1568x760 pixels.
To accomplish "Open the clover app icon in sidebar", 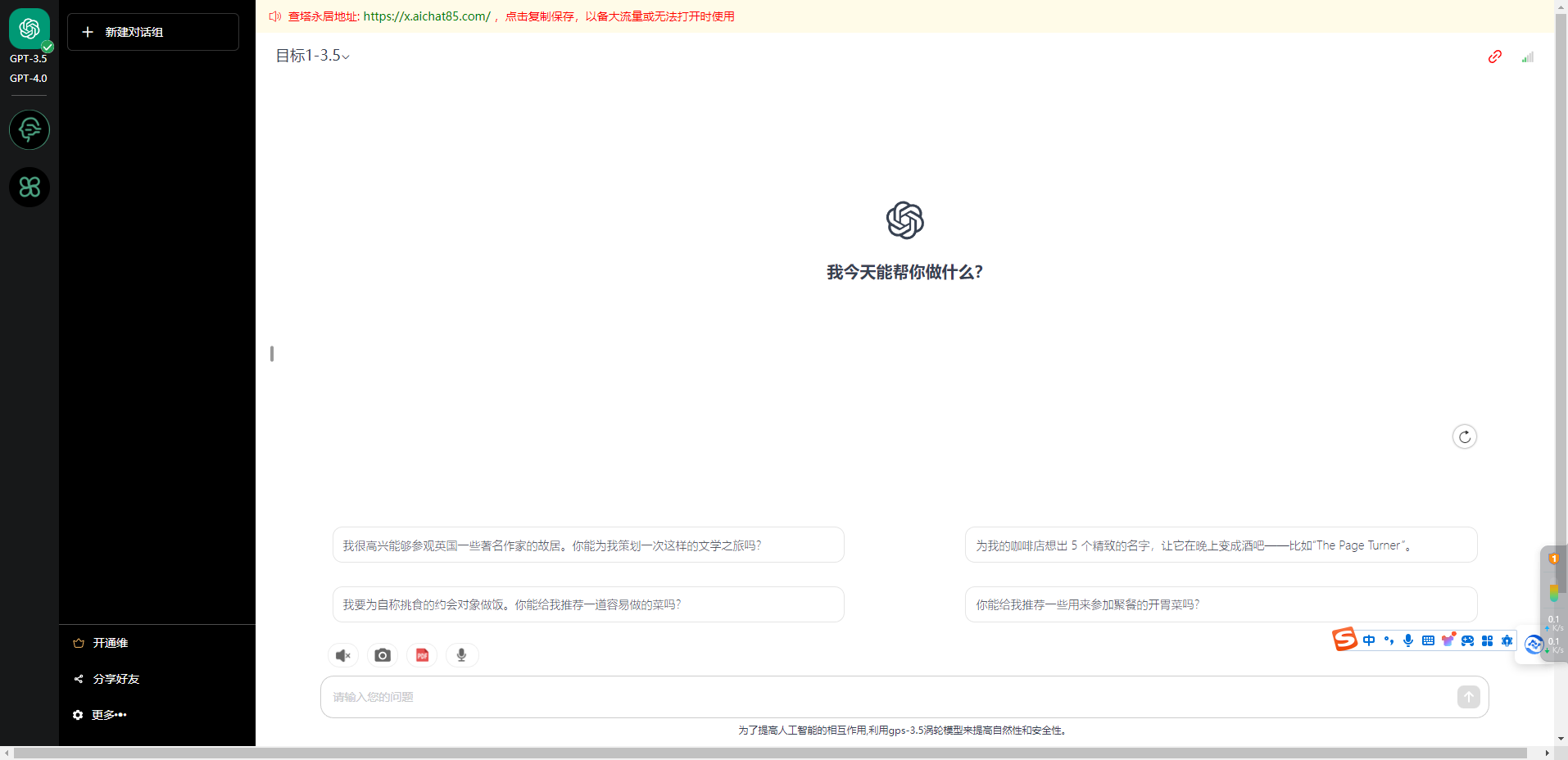I will click(x=29, y=188).
